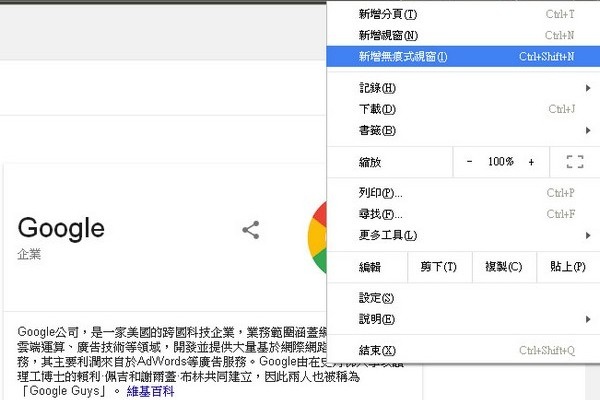Click the submenu arrow beside 書籤
Image resolution: width=600 pixels, height=400 pixels.
tap(588, 131)
